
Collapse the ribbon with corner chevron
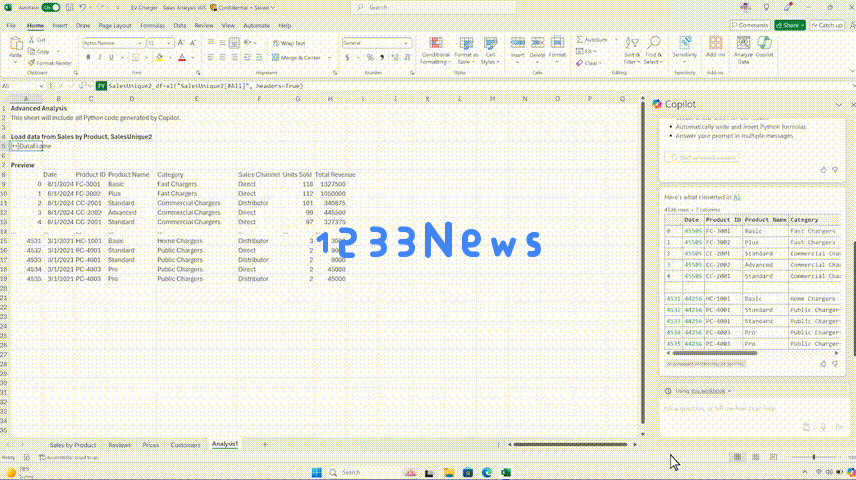coord(852,72)
